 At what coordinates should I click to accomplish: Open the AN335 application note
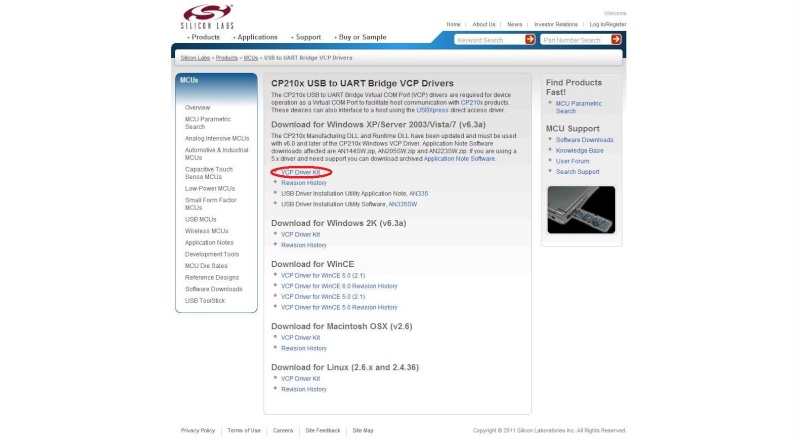point(418,194)
